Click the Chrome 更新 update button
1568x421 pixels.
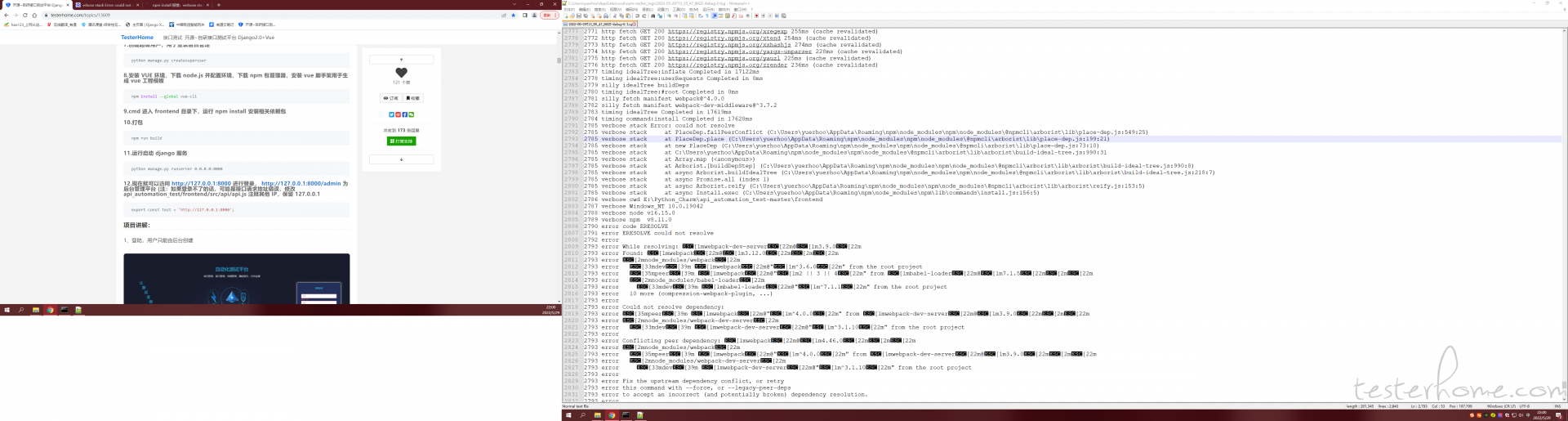pos(550,15)
